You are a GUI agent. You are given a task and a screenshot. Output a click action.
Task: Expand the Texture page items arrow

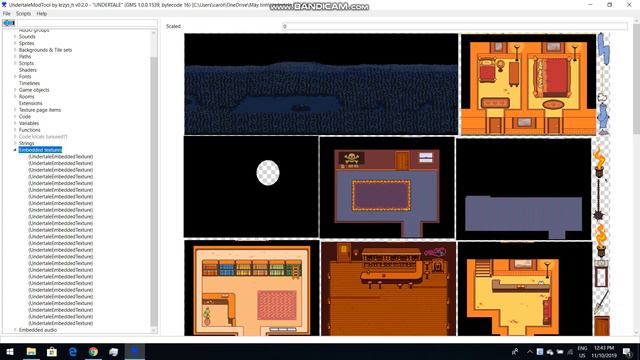15,110
